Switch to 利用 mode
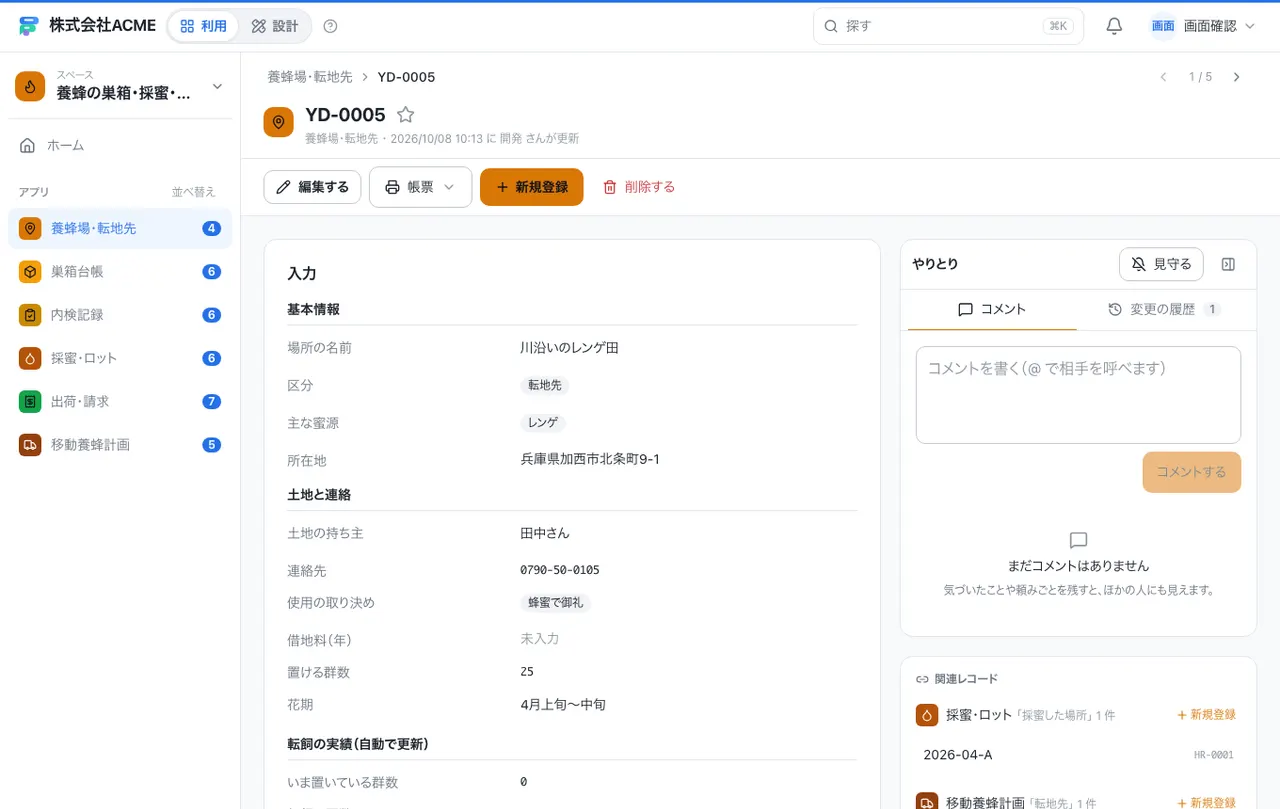Screen dimensions: 1280x809 click(203, 26)
